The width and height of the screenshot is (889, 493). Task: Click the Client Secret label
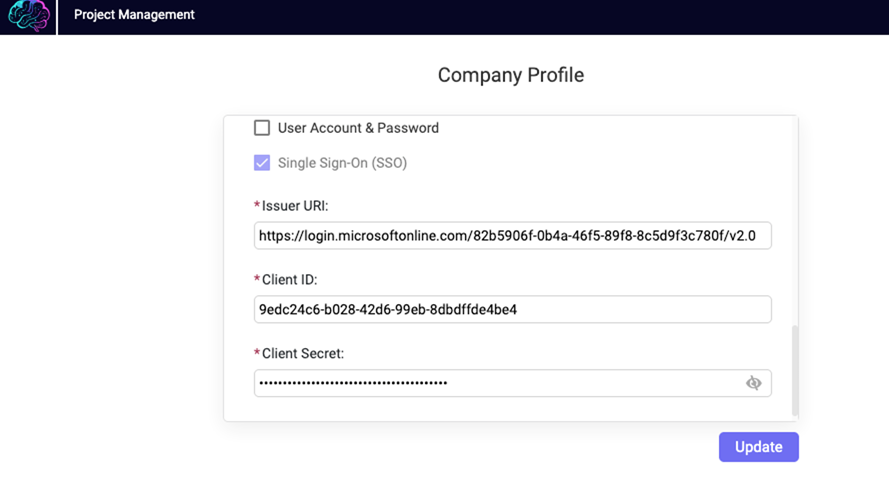pyautogui.click(x=303, y=354)
